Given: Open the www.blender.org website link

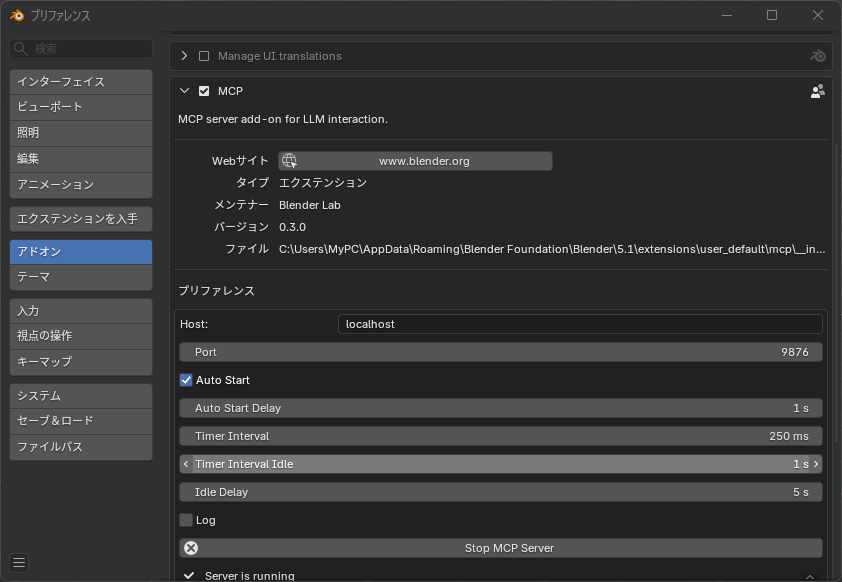Looking at the screenshot, I should pos(415,161).
